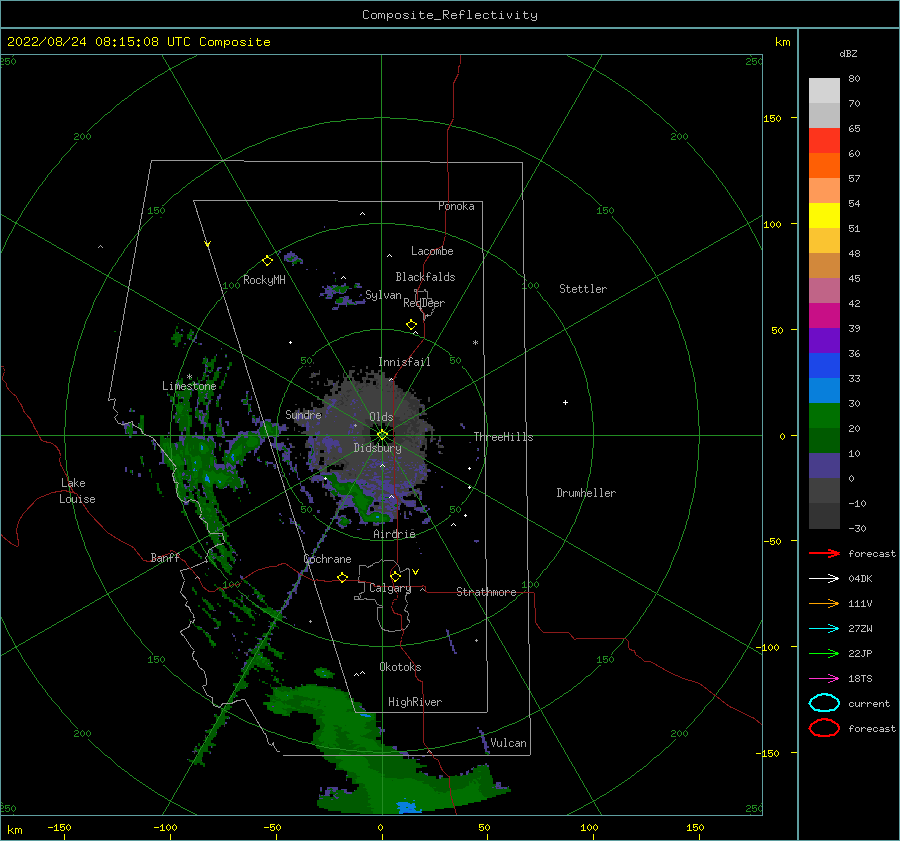Click the Cochrane city label

[x=327, y=559]
